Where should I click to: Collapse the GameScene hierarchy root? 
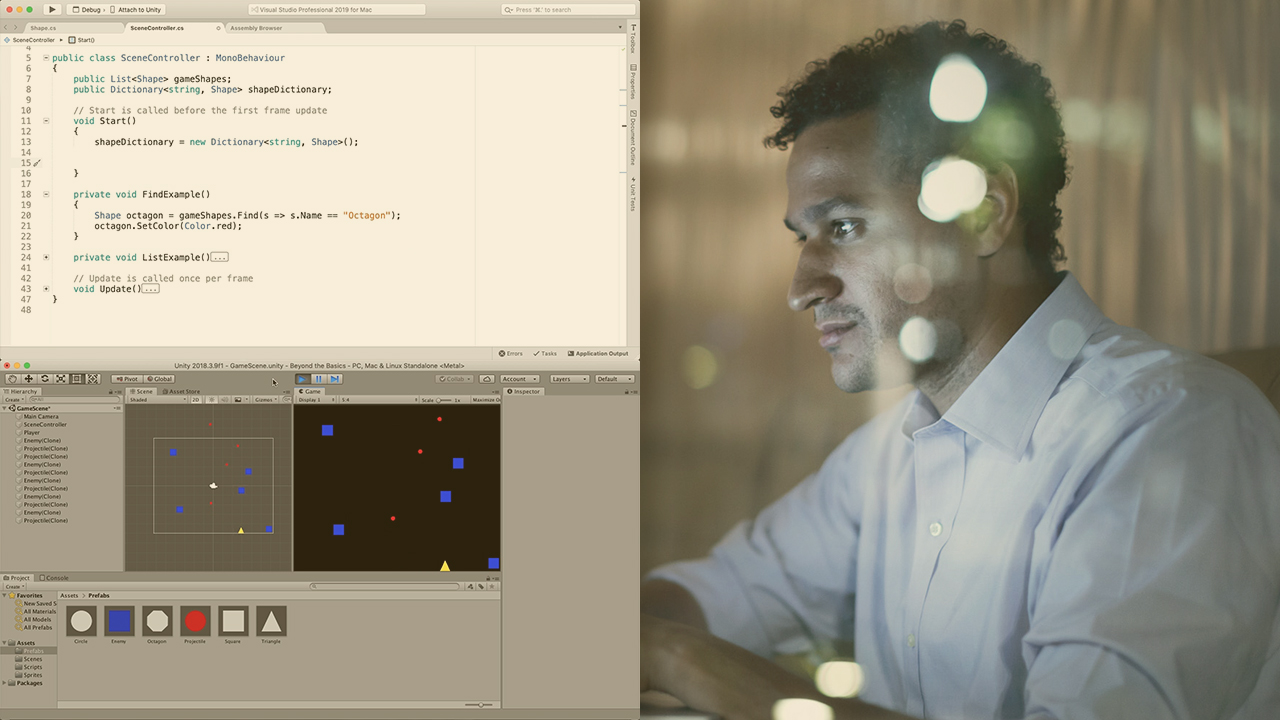tap(4, 408)
